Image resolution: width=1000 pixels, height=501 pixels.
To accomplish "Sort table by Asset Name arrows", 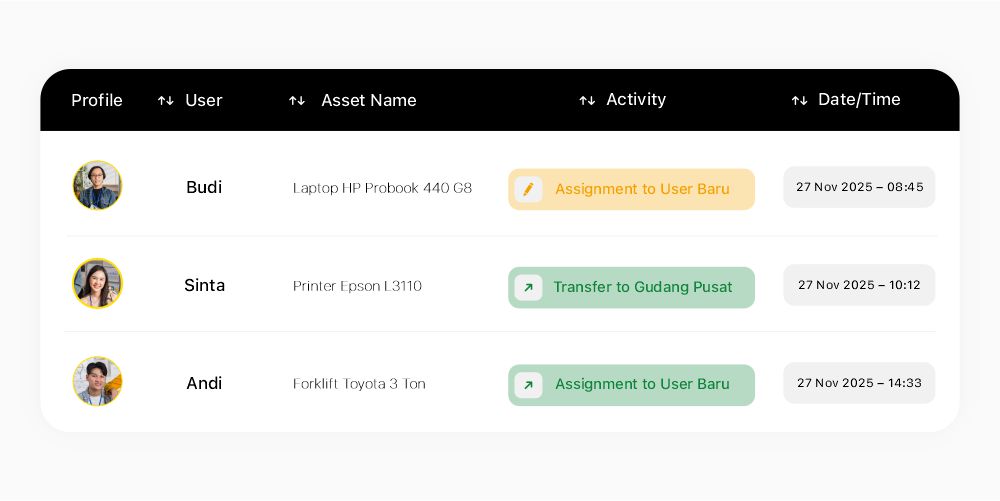I will 297,101.
